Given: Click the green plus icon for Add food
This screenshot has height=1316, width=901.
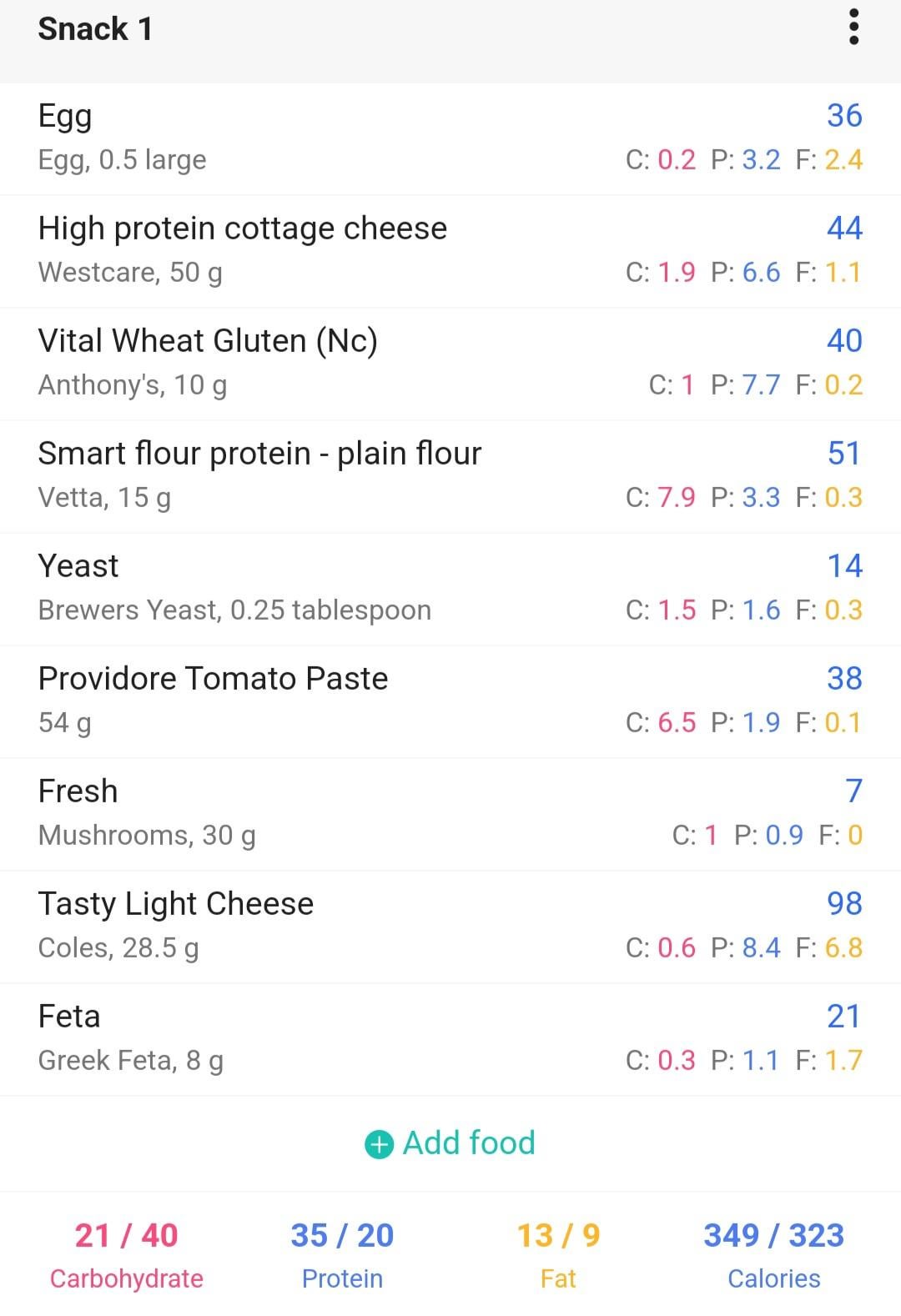Looking at the screenshot, I should [379, 1144].
